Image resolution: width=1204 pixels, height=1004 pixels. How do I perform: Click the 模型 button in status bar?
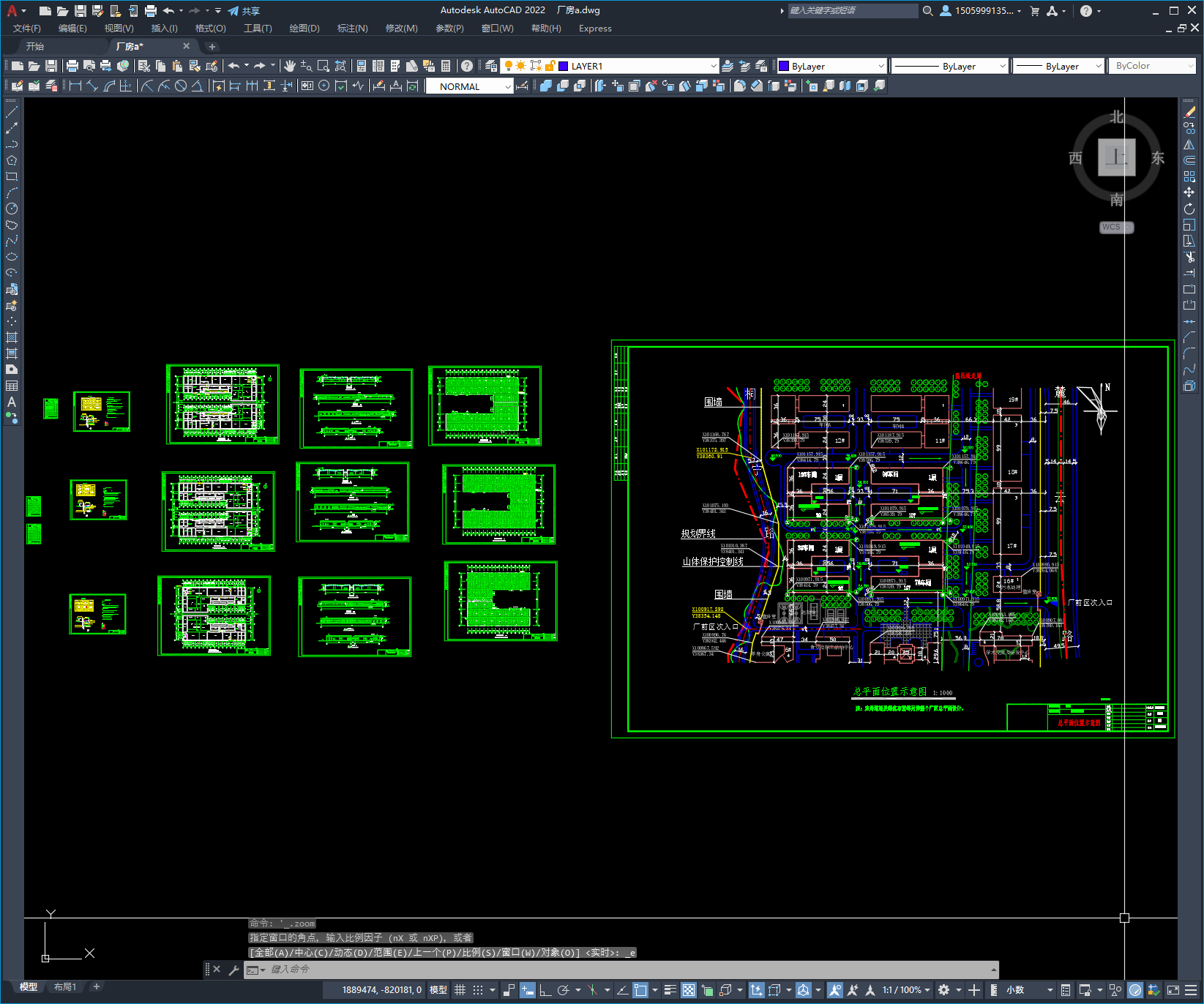click(x=438, y=990)
